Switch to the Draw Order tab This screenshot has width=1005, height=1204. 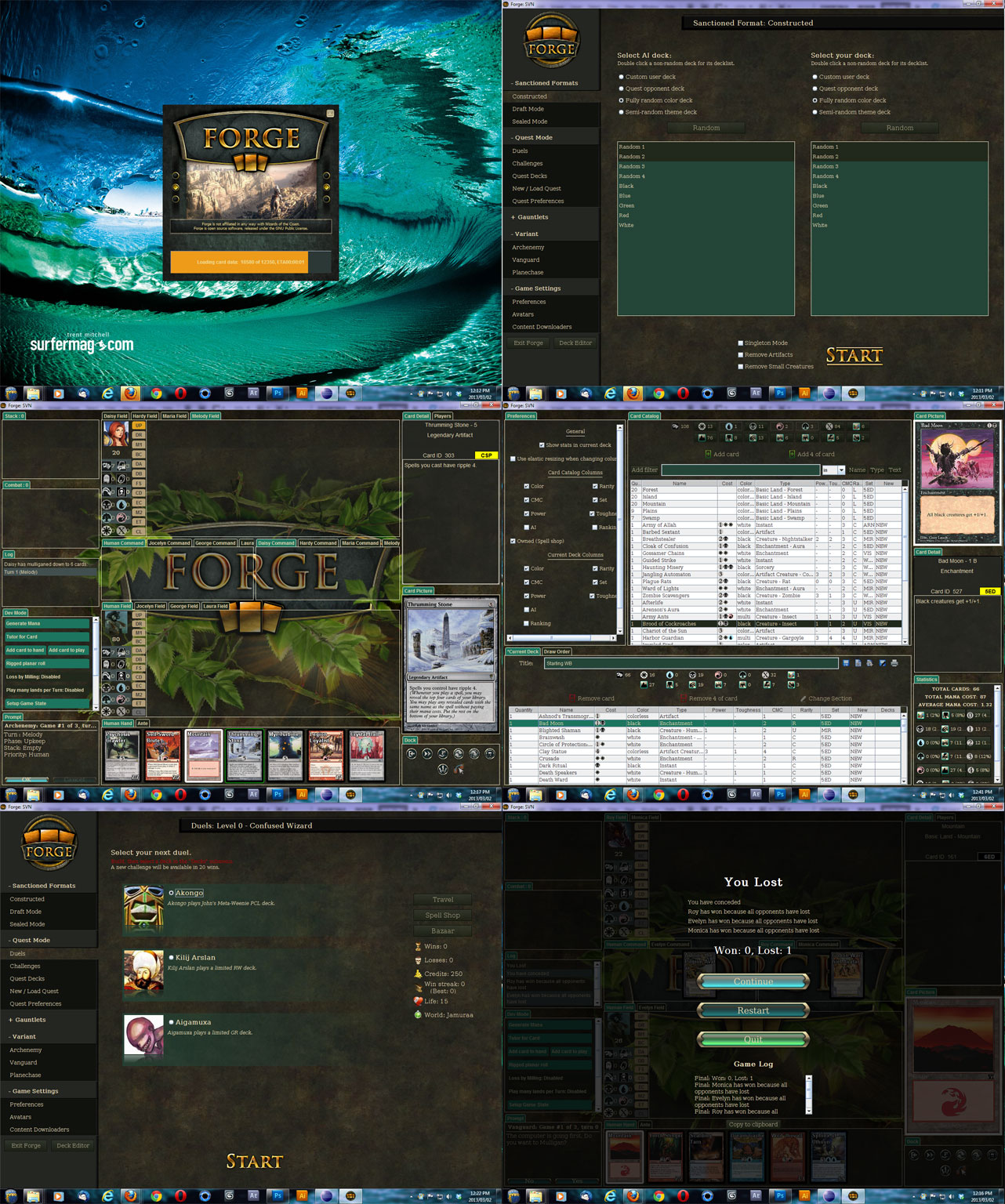pyautogui.click(x=557, y=651)
